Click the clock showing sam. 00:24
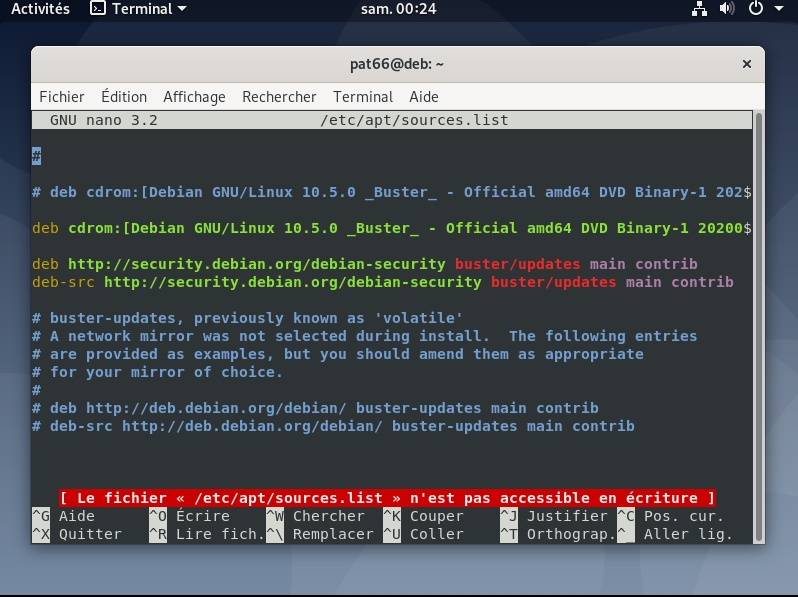Image resolution: width=798 pixels, height=597 pixels. click(398, 9)
